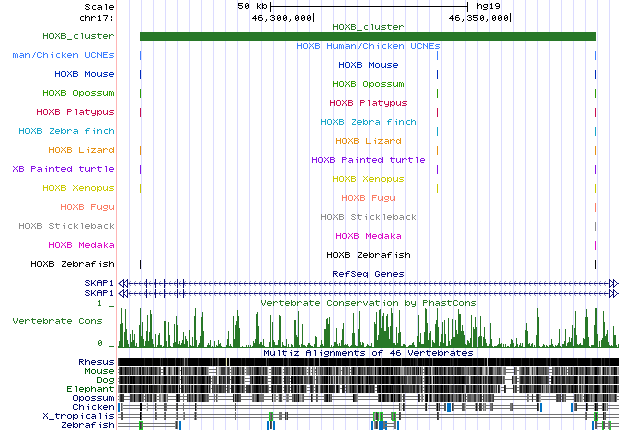Click the HOXB Zebra finch left label
The image size is (620, 430).
(66, 131)
